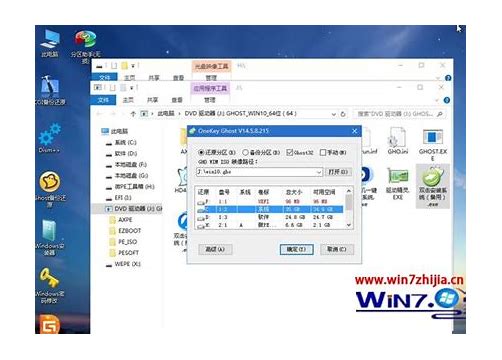
Task: Click the partition list scrollbar thumb
Action: (x=349, y=203)
